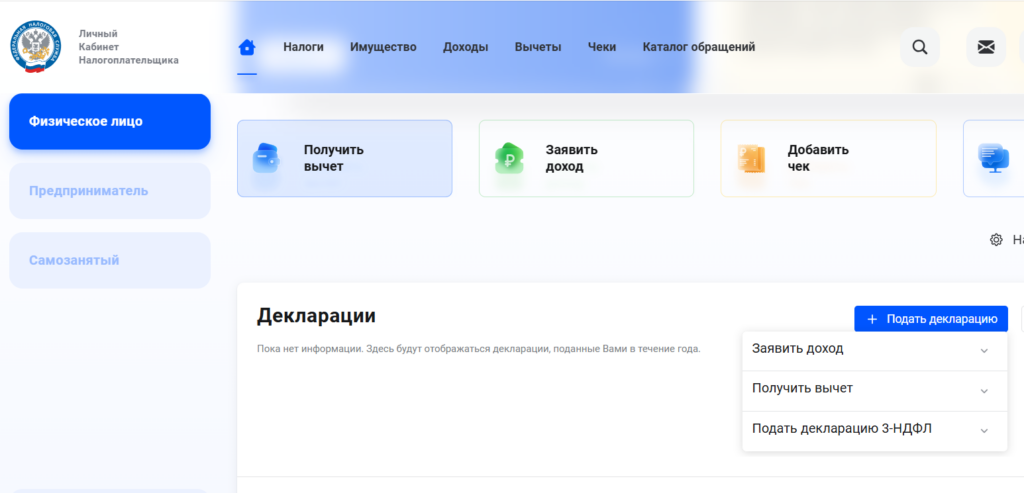Expand Подать декларацию 3-НДФЛ option
Viewport: 1024px width, 493px height.
[x=983, y=430]
